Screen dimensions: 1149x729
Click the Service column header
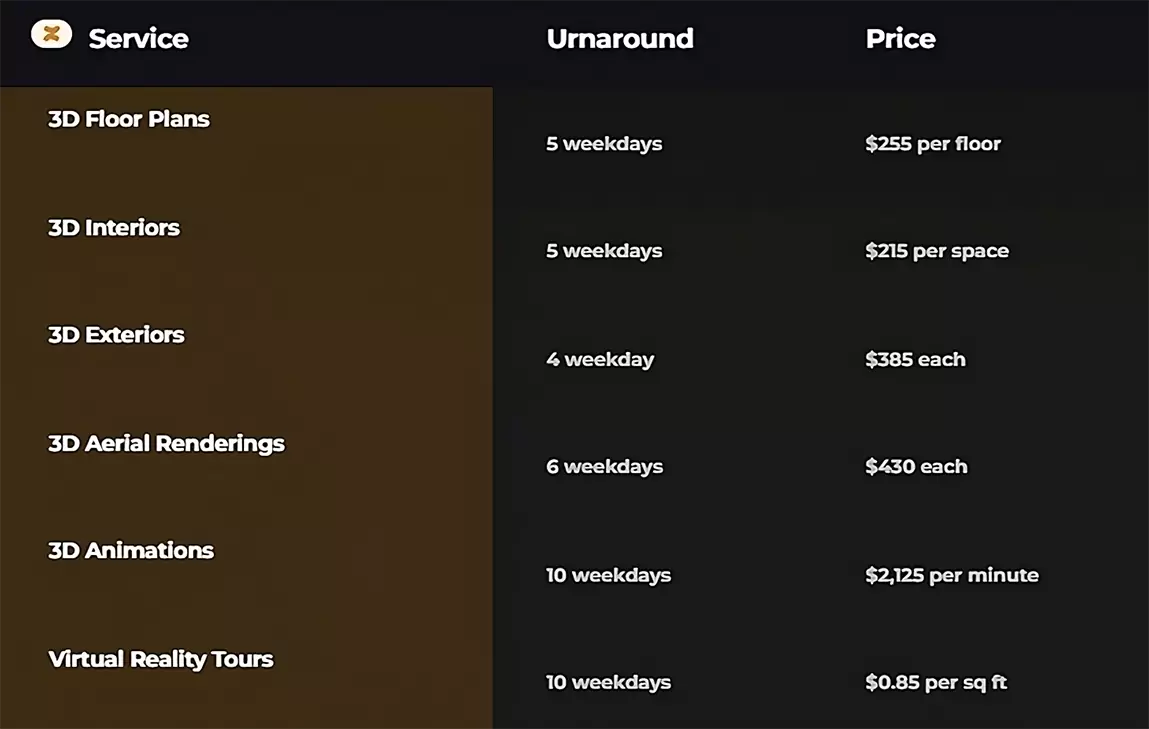click(138, 39)
